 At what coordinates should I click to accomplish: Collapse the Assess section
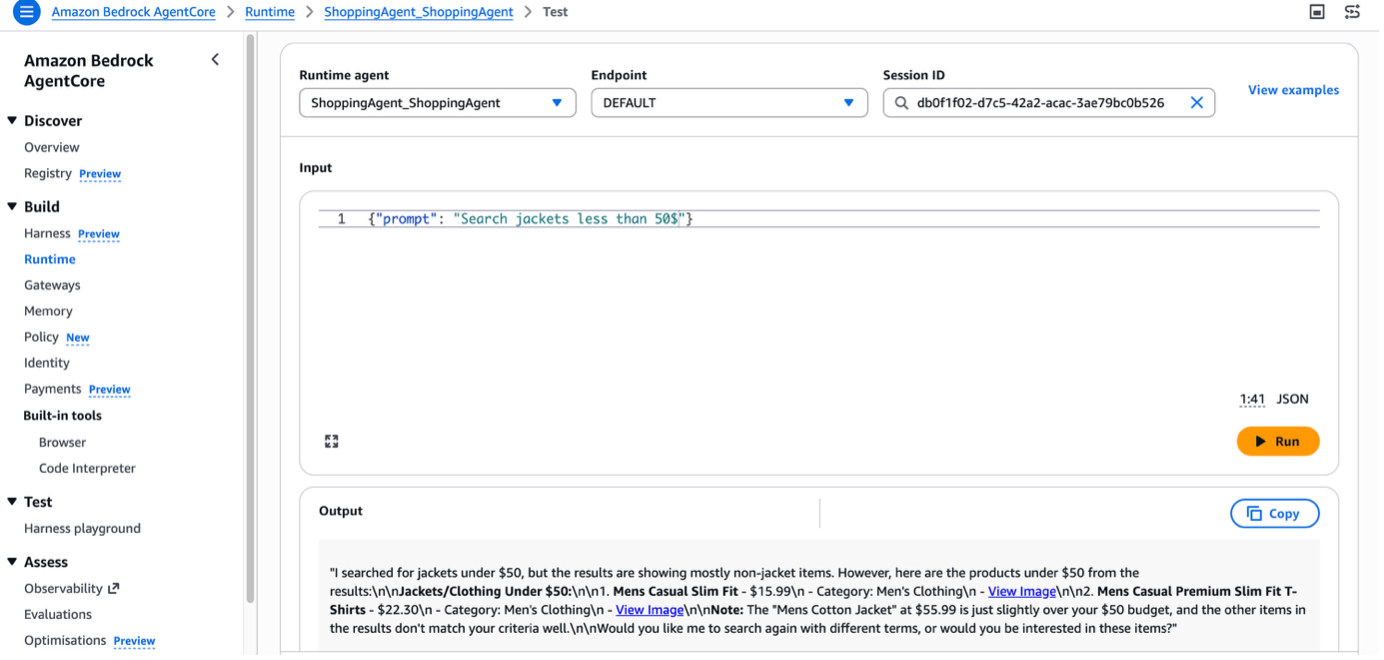click(12, 562)
